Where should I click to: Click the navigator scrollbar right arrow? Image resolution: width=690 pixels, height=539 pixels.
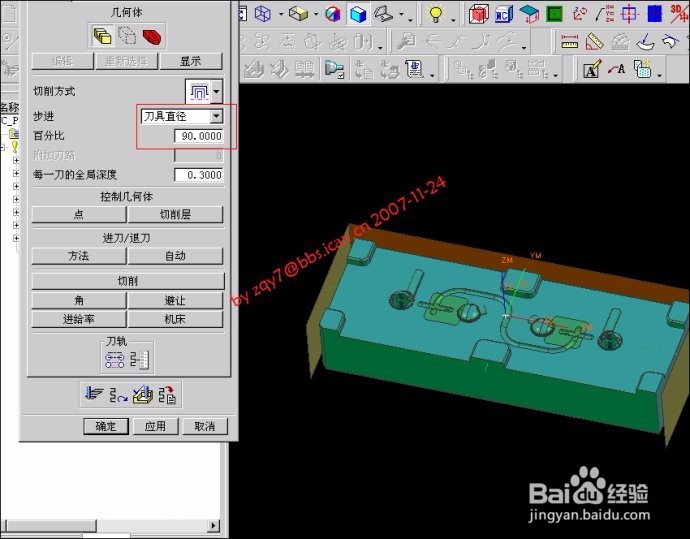[214, 525]
